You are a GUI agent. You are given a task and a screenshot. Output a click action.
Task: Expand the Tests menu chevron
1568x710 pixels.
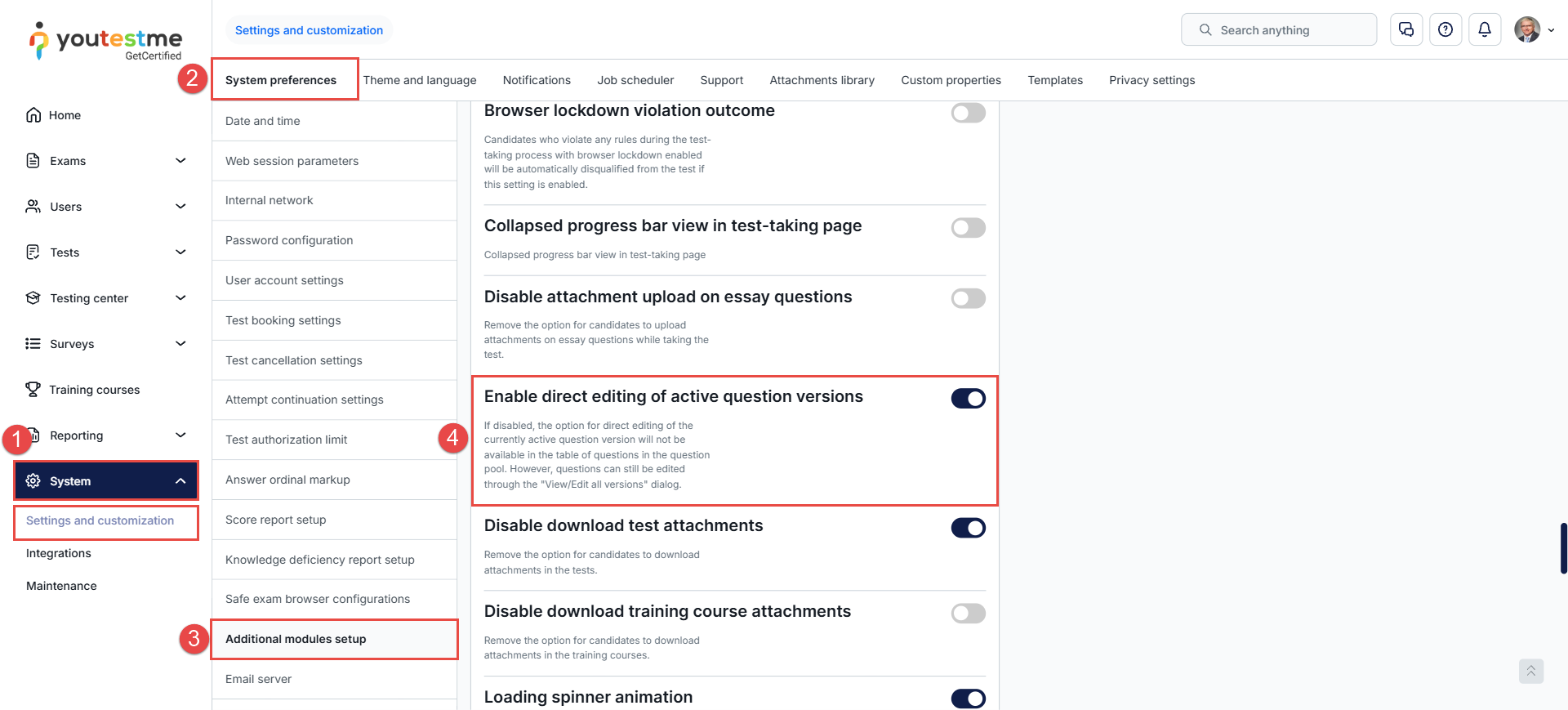[181, 252]
